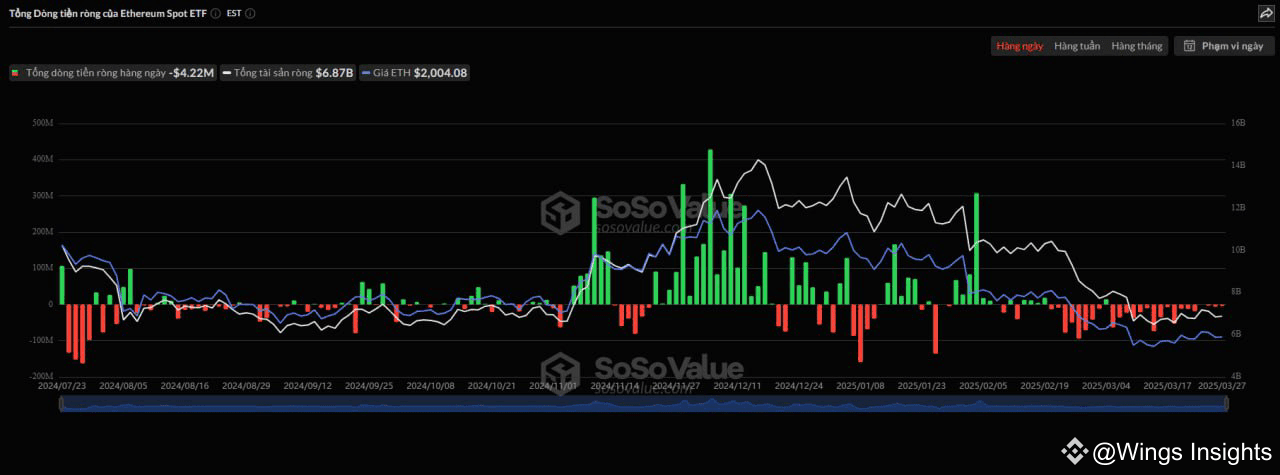Screen dimensions: 1280x475
Task: Click the 16B right axis label
Action: click(x=1238, y=123)
